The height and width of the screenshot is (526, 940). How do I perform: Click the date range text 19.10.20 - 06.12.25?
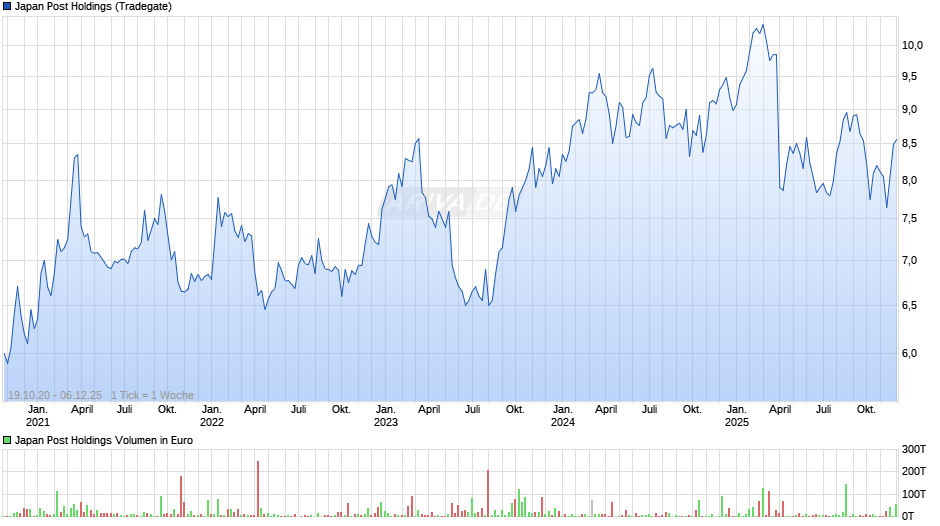click(x=55, y=395)
